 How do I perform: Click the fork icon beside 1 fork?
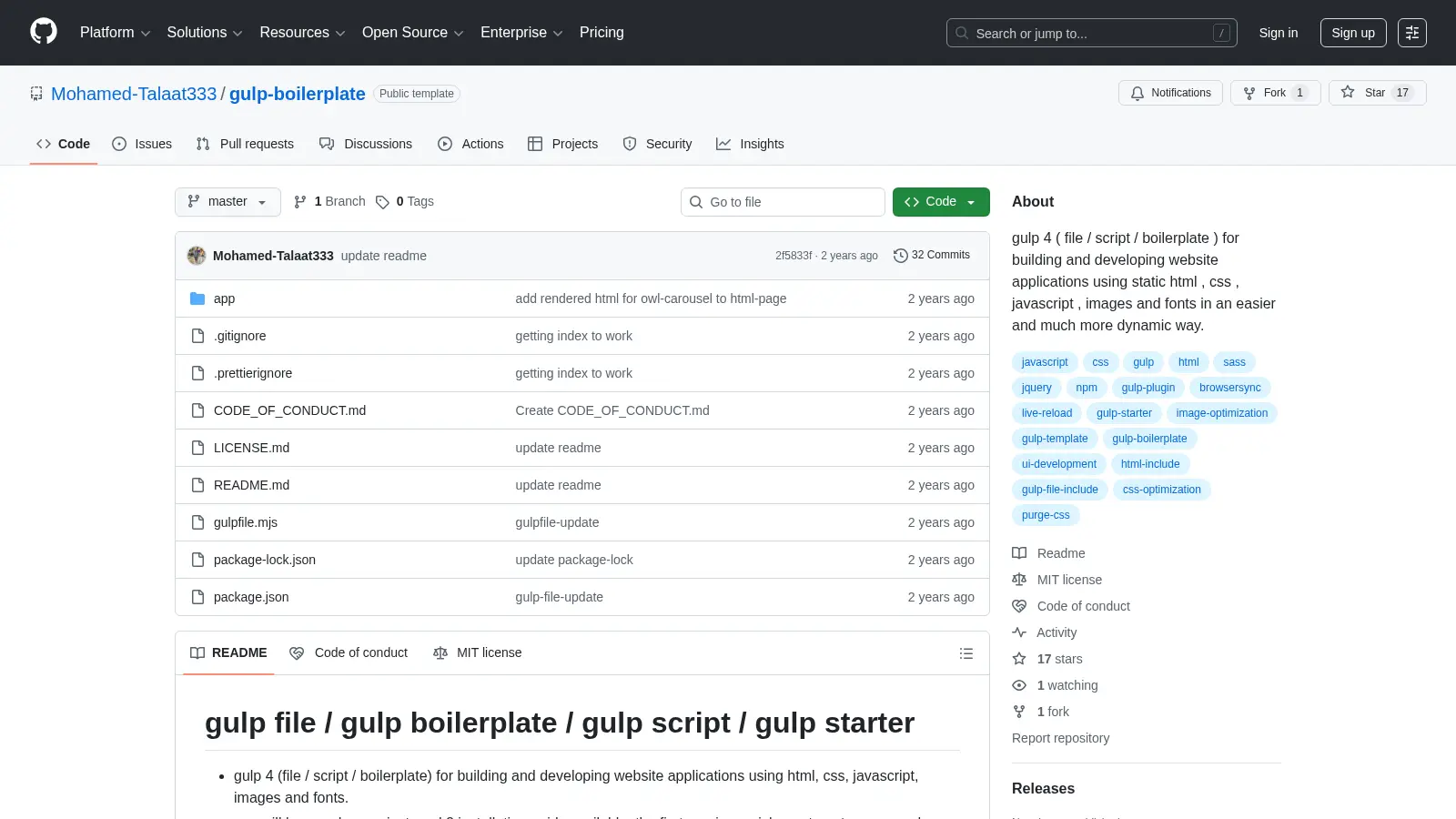pos(1019,712)
